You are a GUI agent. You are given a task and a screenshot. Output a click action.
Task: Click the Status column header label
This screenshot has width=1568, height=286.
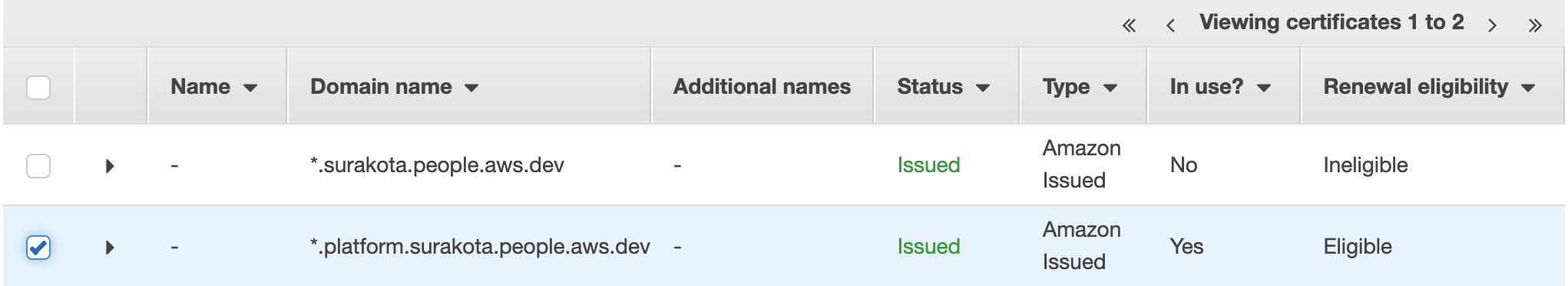(930, 87)
